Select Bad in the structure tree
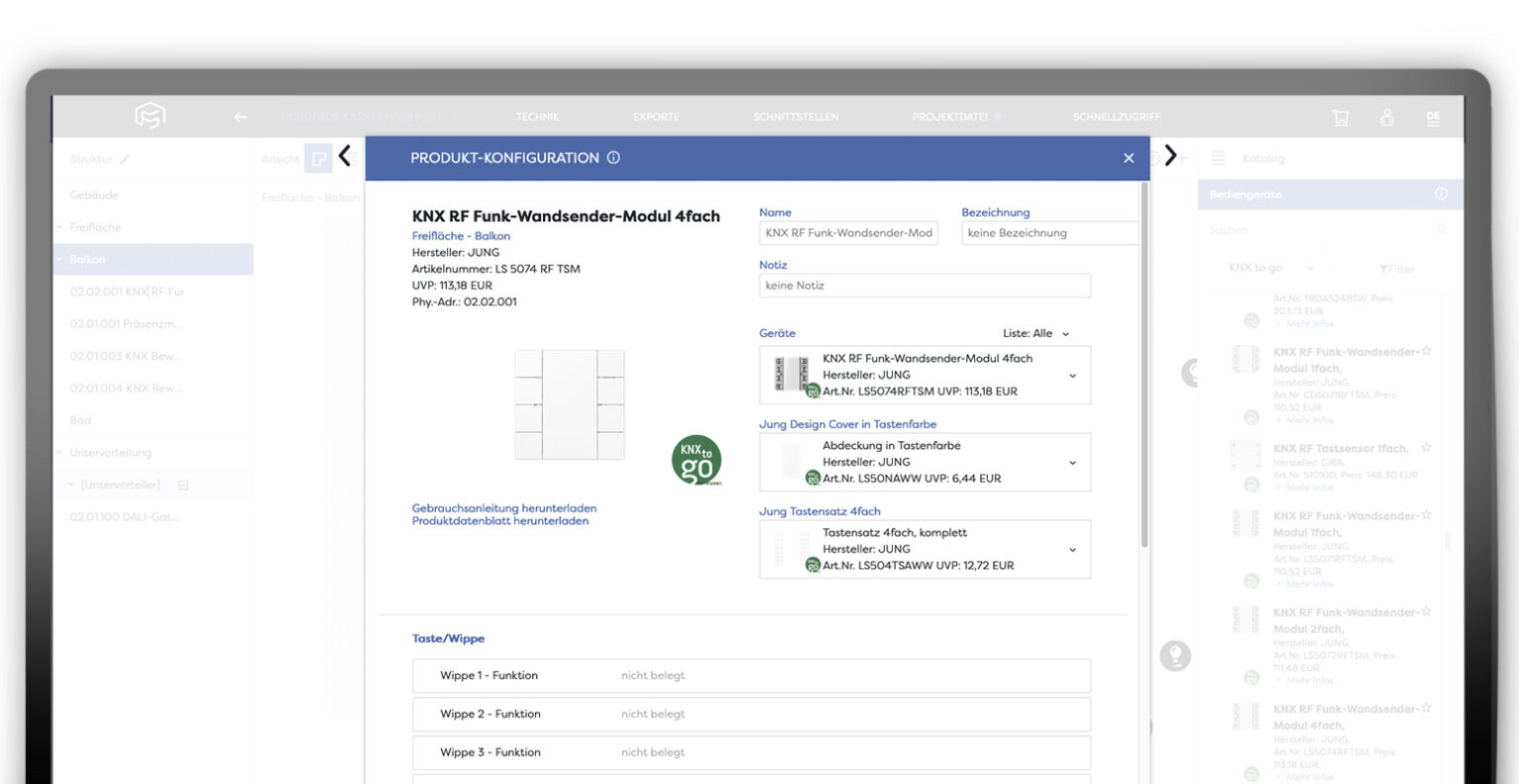 (80, 421)
